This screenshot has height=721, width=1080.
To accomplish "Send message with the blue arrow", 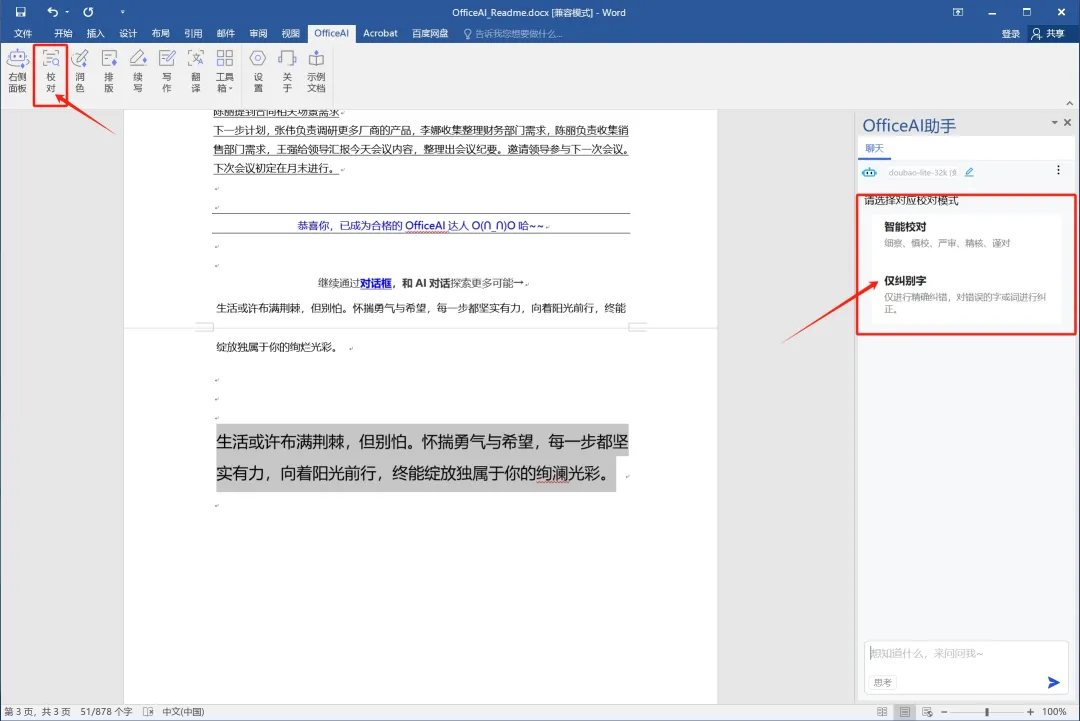I will [1054, 682].
